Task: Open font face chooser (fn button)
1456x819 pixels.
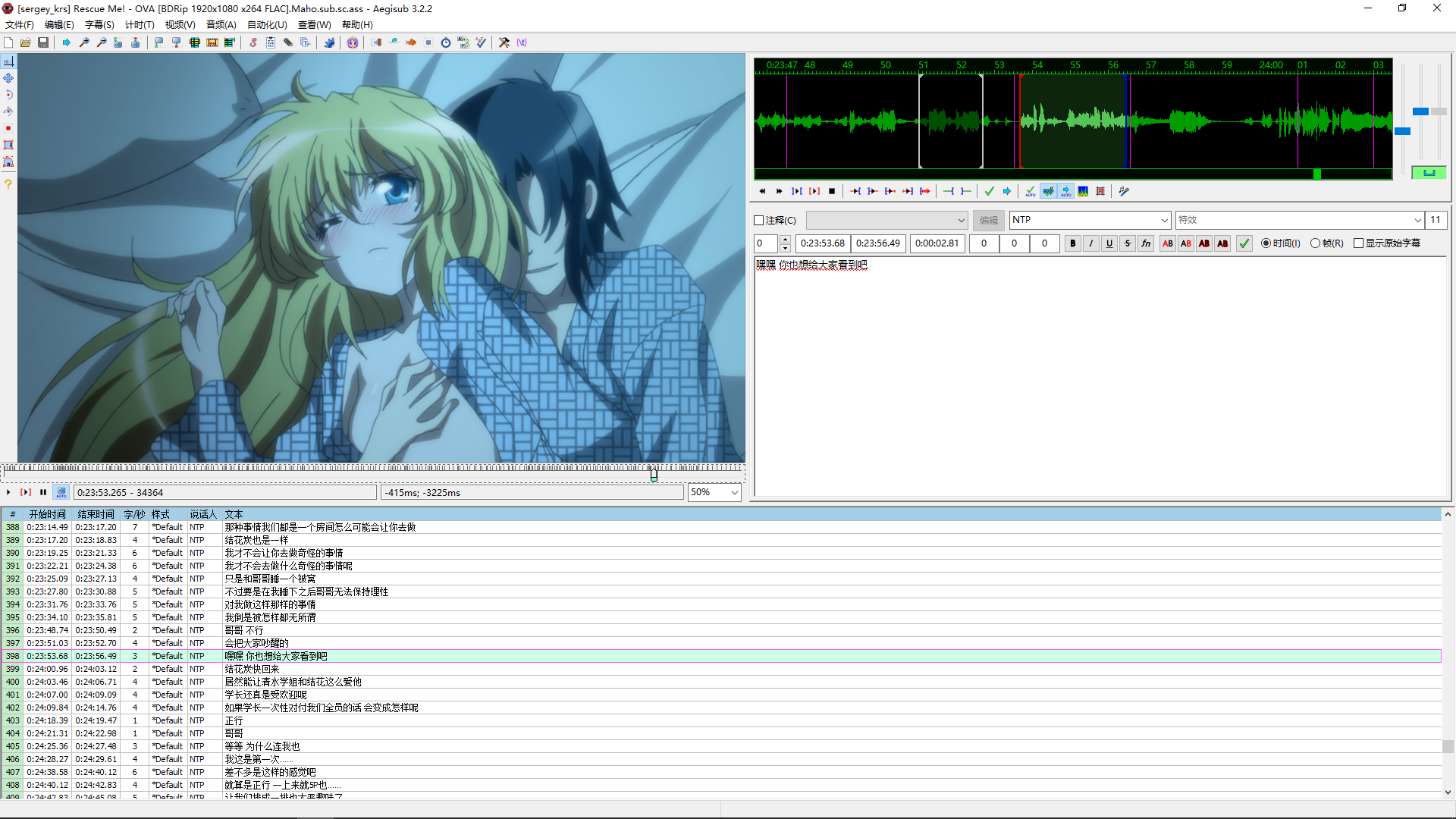Action: (x=1146, y=243)
